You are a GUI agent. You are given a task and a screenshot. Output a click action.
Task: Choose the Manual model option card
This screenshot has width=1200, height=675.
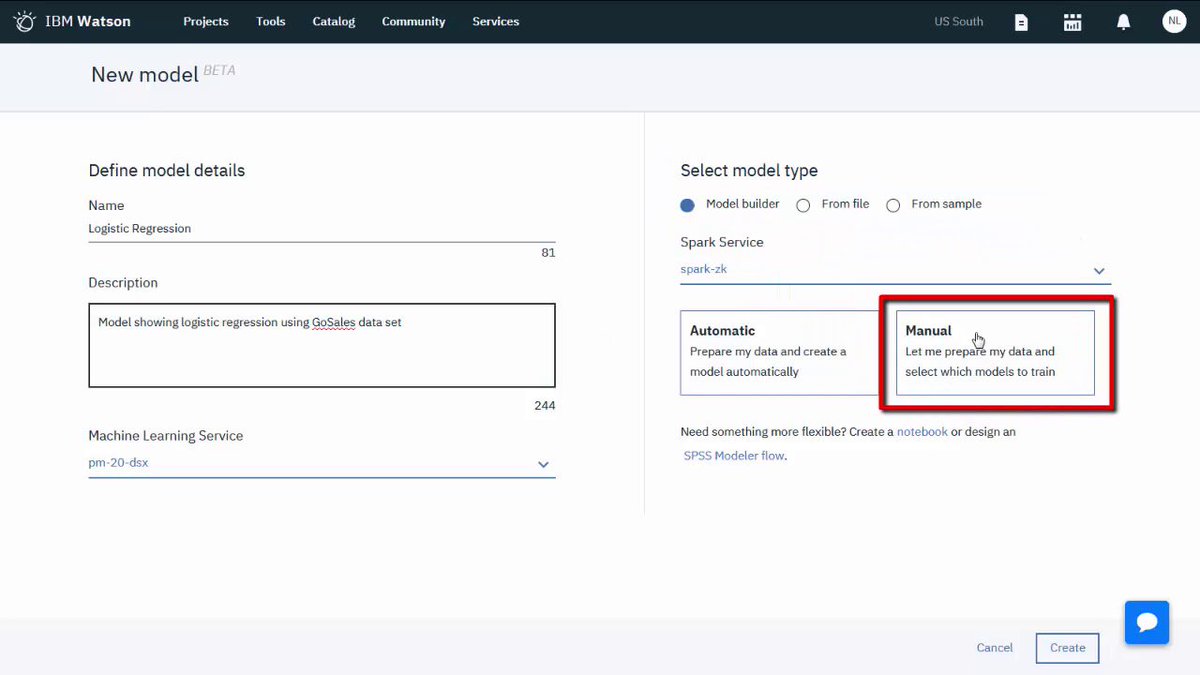click(995, 352)
